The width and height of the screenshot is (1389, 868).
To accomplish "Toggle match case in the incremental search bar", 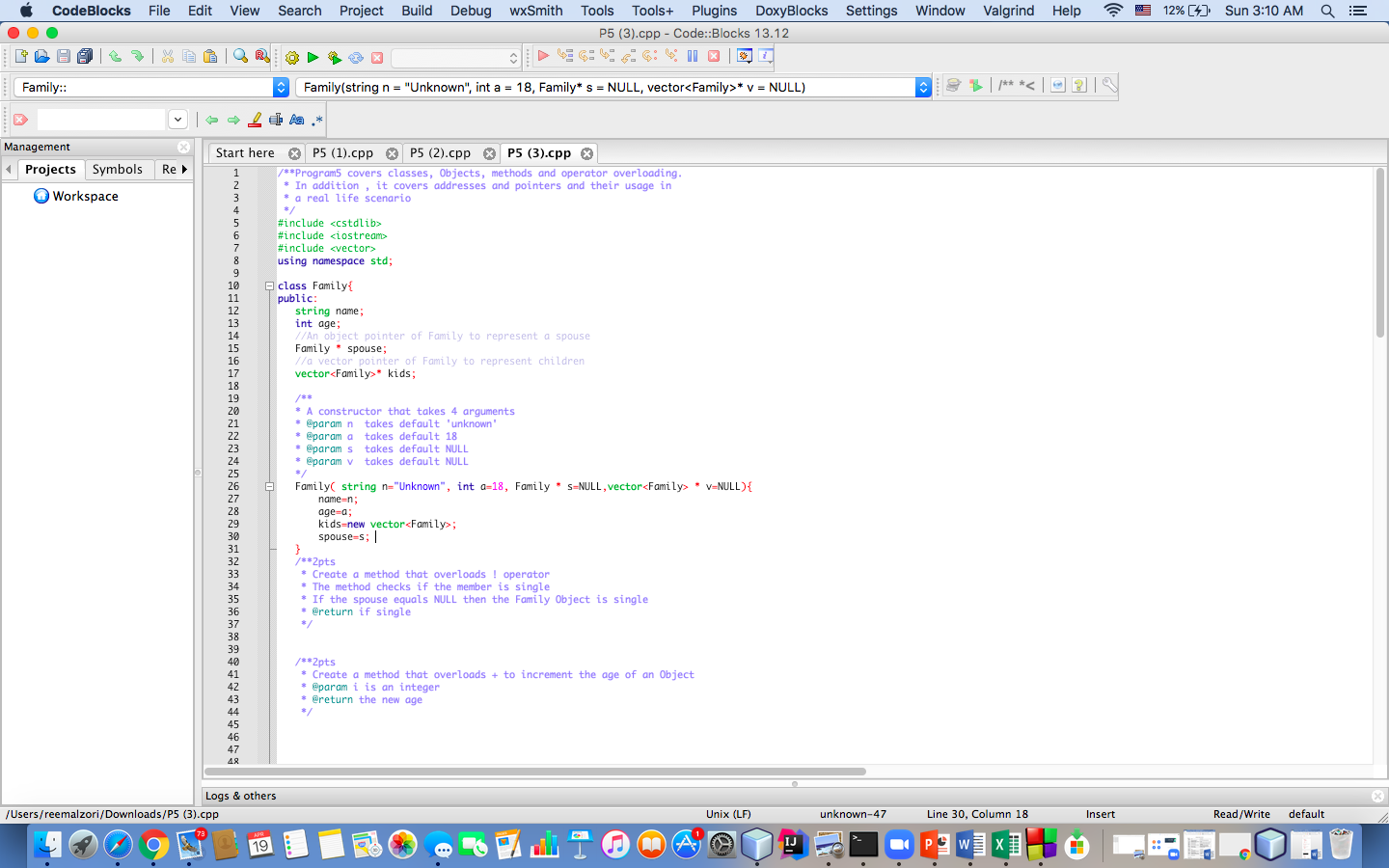I will (x=296, y=119).
